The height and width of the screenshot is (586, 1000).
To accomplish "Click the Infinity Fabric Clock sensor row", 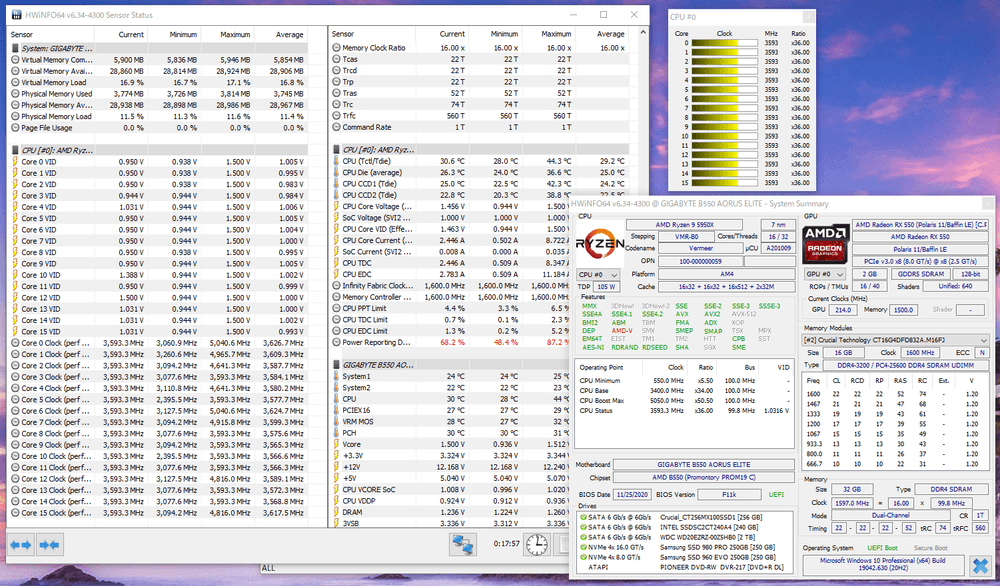I will pyautogui.click(x=450, y=286).
